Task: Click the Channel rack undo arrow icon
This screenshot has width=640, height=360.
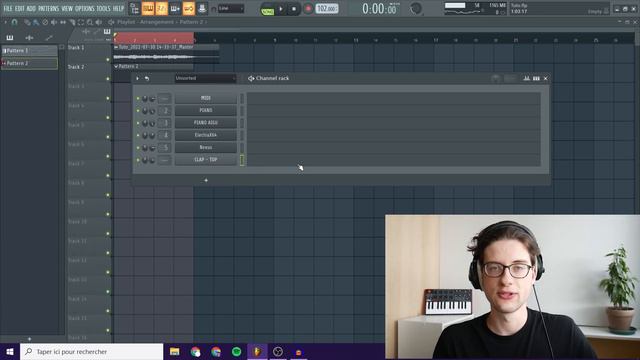Action: pos(147,78)
